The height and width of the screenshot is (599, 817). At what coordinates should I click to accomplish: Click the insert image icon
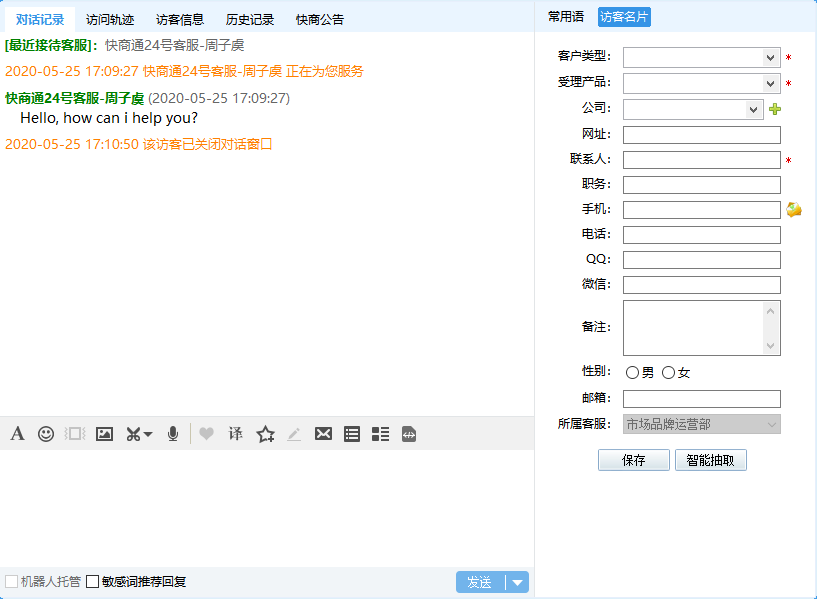click(x=104, y=434)
